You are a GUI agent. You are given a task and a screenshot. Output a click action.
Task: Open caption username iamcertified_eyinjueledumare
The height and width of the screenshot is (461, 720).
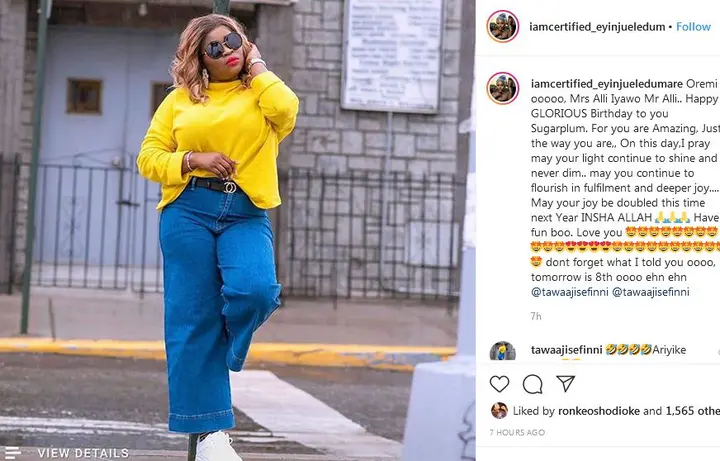click(x=607, y=84)
